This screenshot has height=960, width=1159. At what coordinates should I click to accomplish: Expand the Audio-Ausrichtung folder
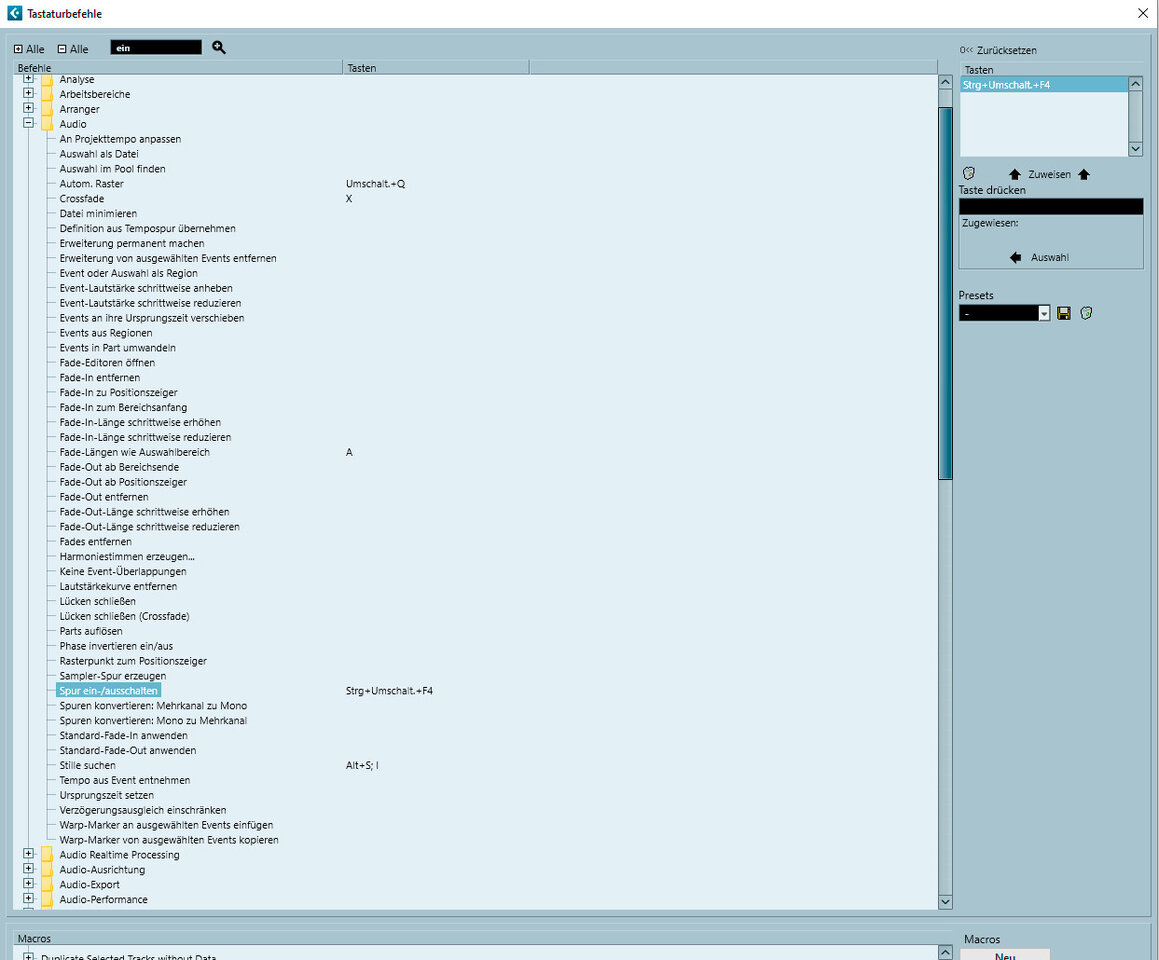pyautogui.click(x=28, y=868)
